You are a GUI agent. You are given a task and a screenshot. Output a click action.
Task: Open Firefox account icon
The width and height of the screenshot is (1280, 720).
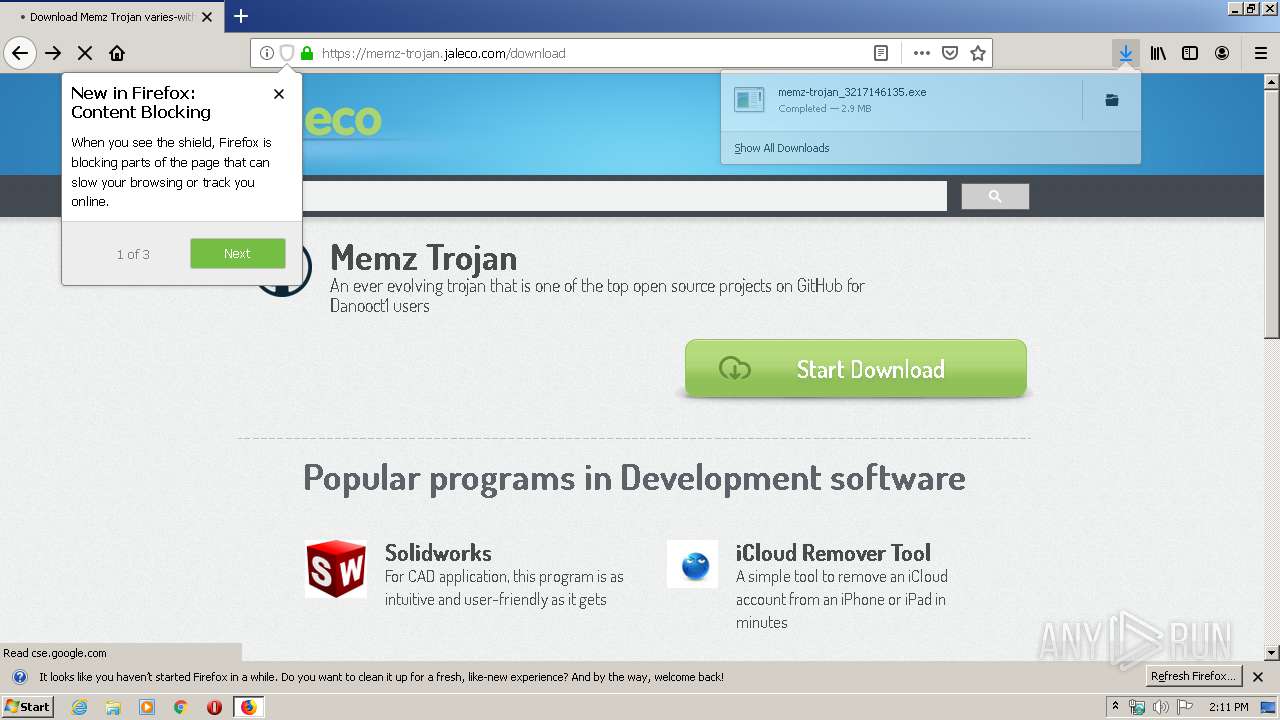click(x=1222, y=53)
